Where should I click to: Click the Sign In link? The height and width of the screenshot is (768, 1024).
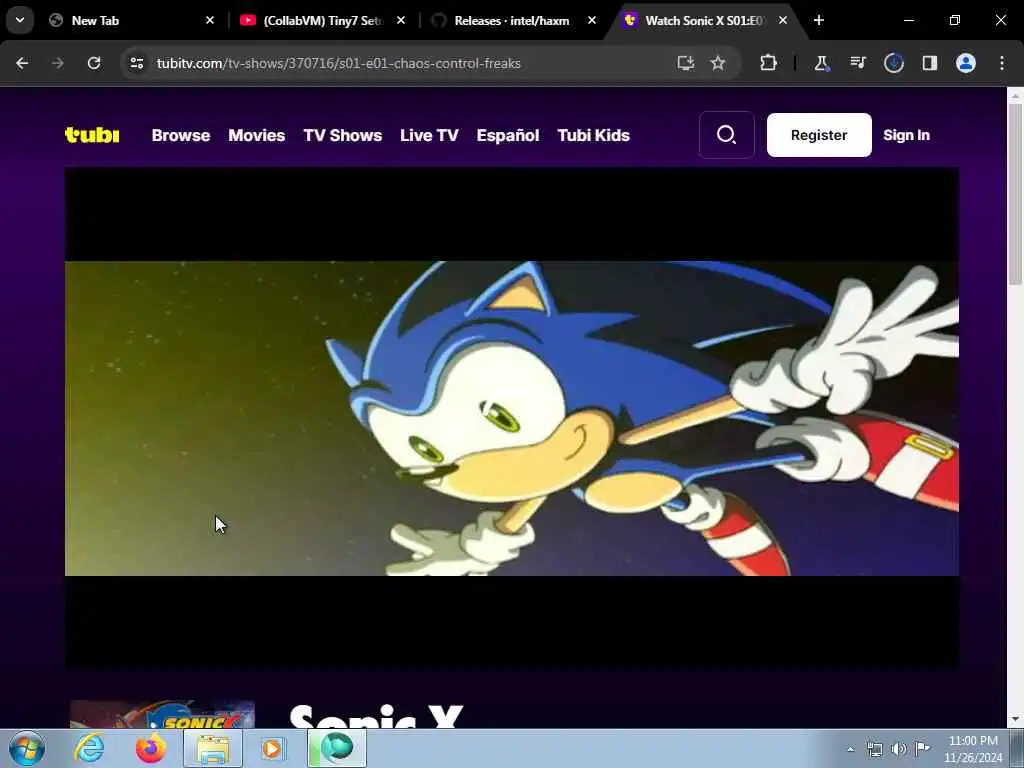tap(906, 135)
